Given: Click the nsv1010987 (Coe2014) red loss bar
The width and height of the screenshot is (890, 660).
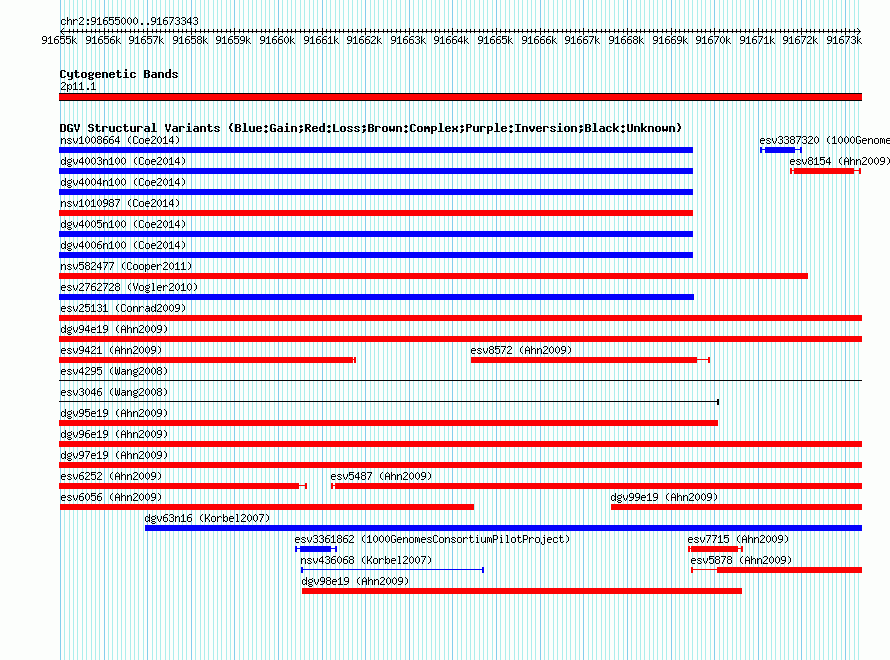Looking at the screenshot, I should 376,213.
